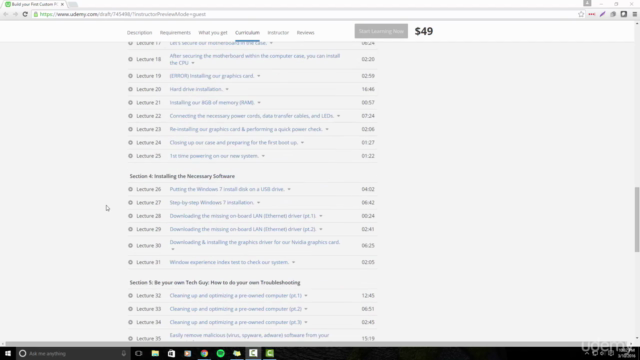Open the Windows Start menu

tap(8, 353)
